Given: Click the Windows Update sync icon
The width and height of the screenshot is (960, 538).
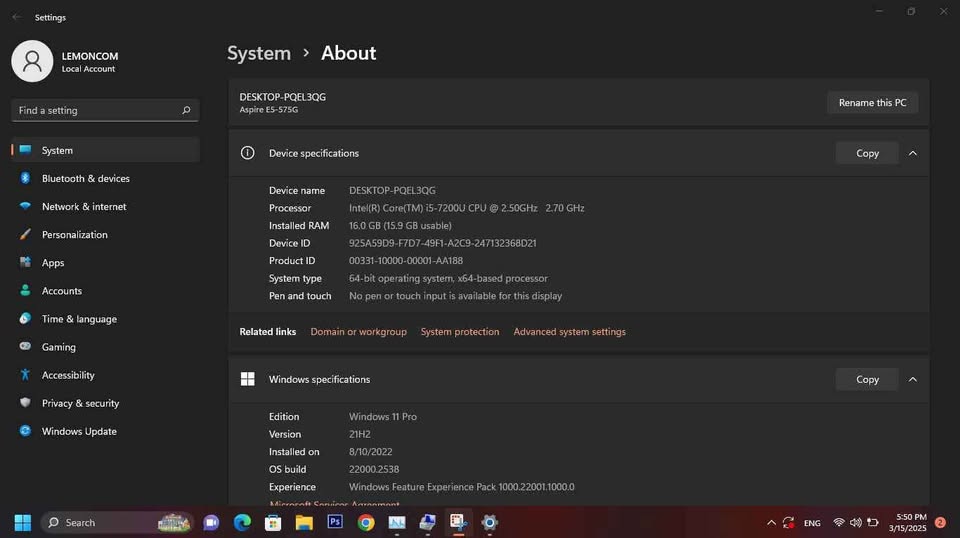Looking at the screenshot, I should [25, 431].
